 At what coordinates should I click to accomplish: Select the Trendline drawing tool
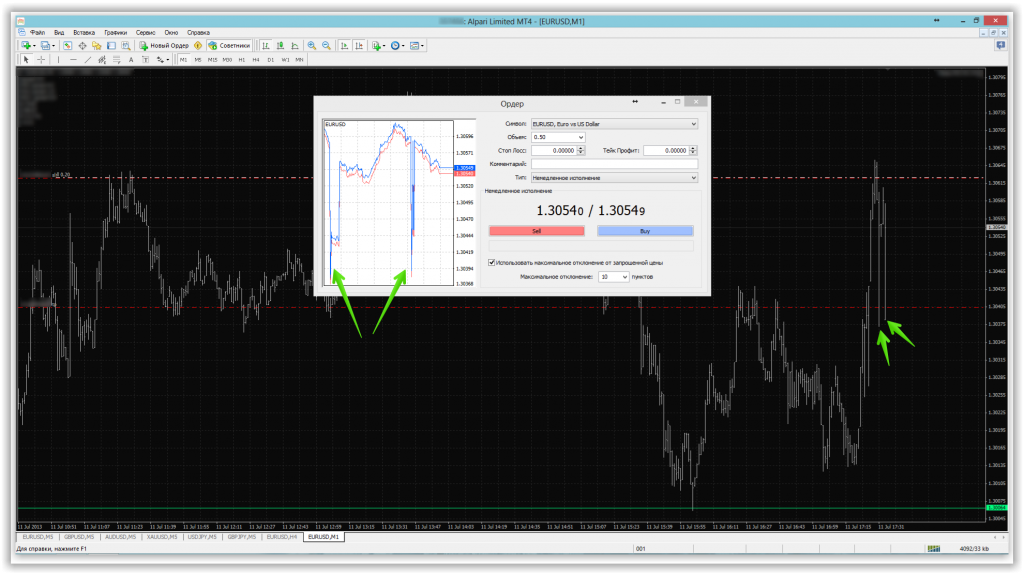88,59
